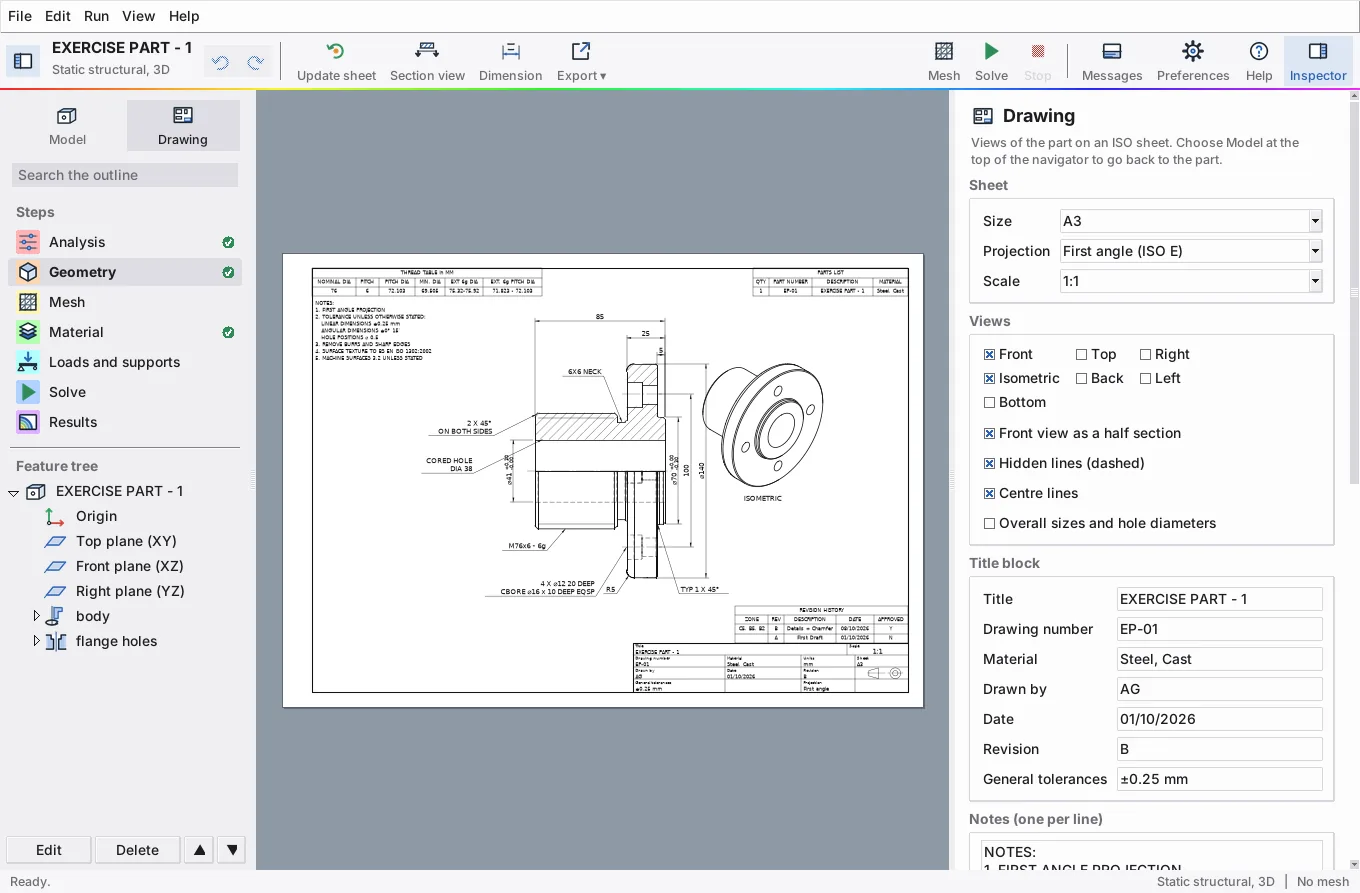Open Preferences
The width and height of the screenshot is (1360, 893).
tap(1192, 61)
